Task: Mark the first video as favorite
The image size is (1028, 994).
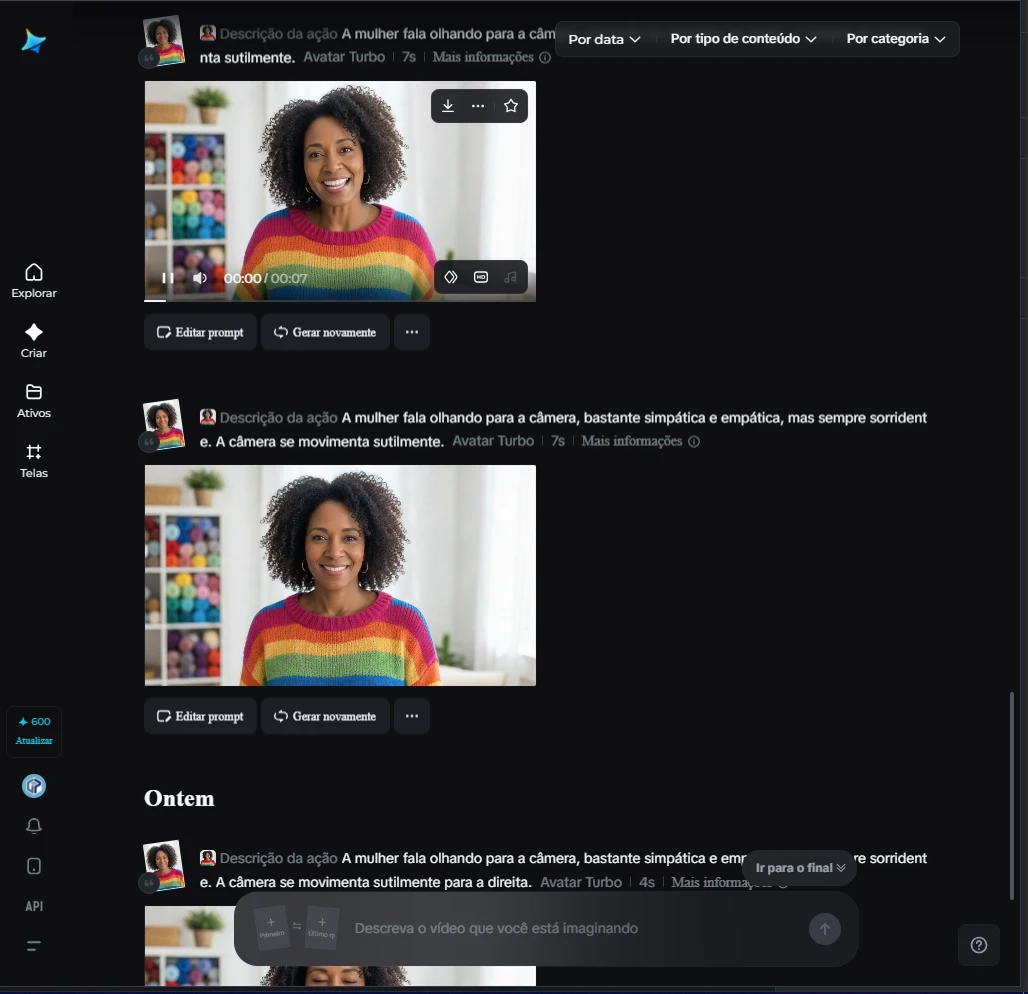Action: [511, 106]
